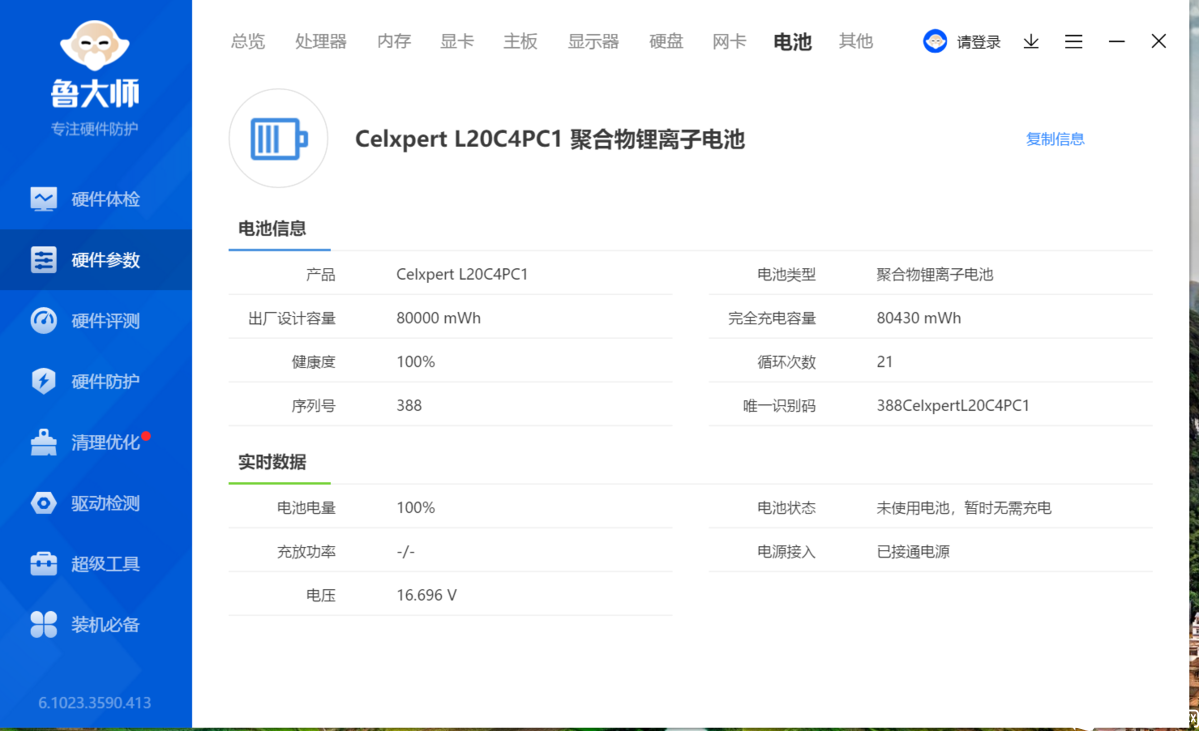
Task: Select the 电池信息 section header
Action: tap(272, 229)
